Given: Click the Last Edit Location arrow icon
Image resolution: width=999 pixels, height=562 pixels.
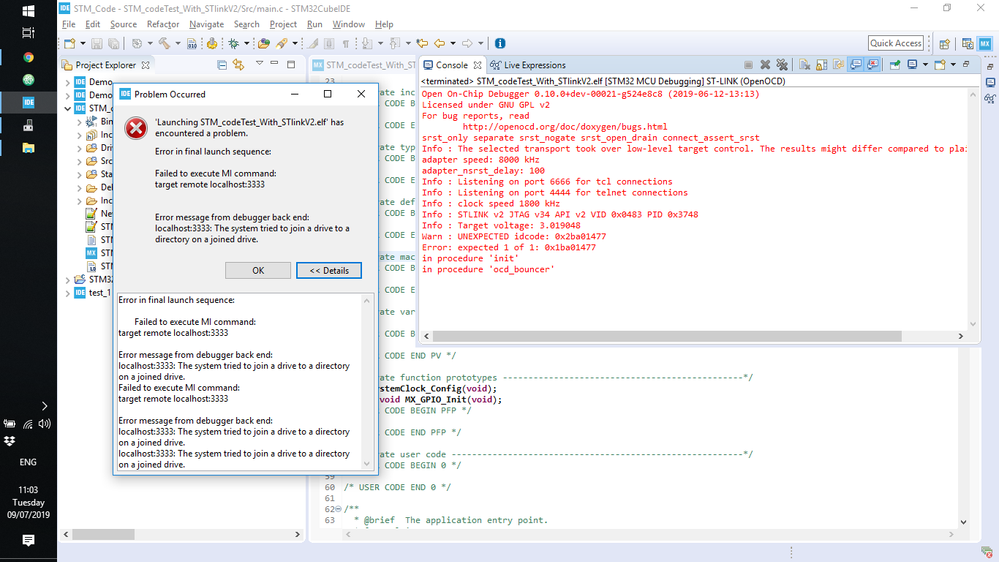Looking at the screenshot, I should point(422,43).
